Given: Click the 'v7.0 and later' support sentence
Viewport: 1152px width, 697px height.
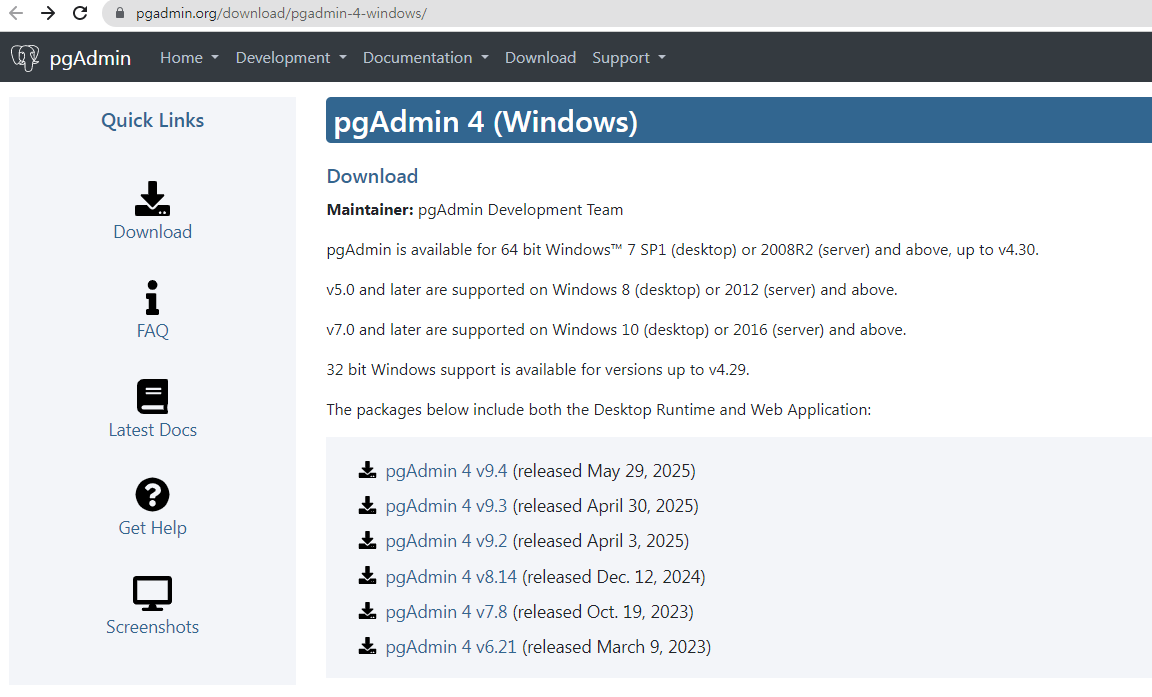Looking at the screenshot, I should 616,331.
